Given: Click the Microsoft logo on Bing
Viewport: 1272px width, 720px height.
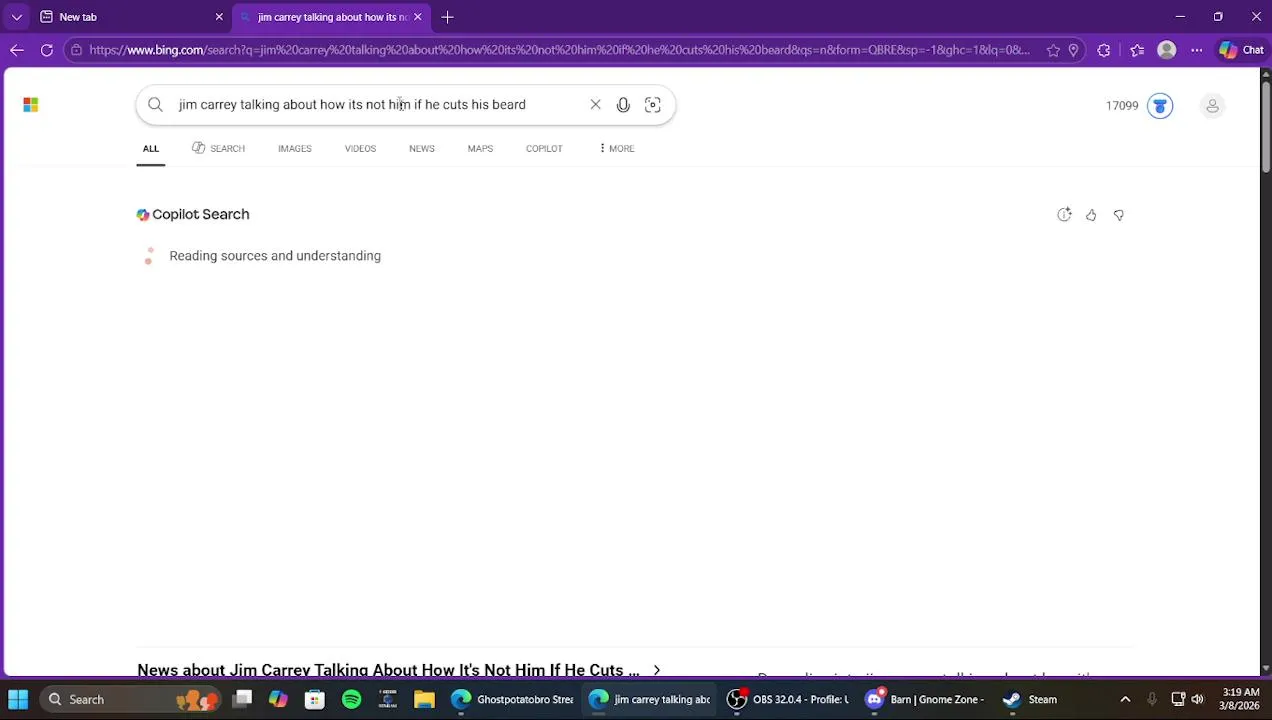Looking at the screenshot, I should [31, 104].
